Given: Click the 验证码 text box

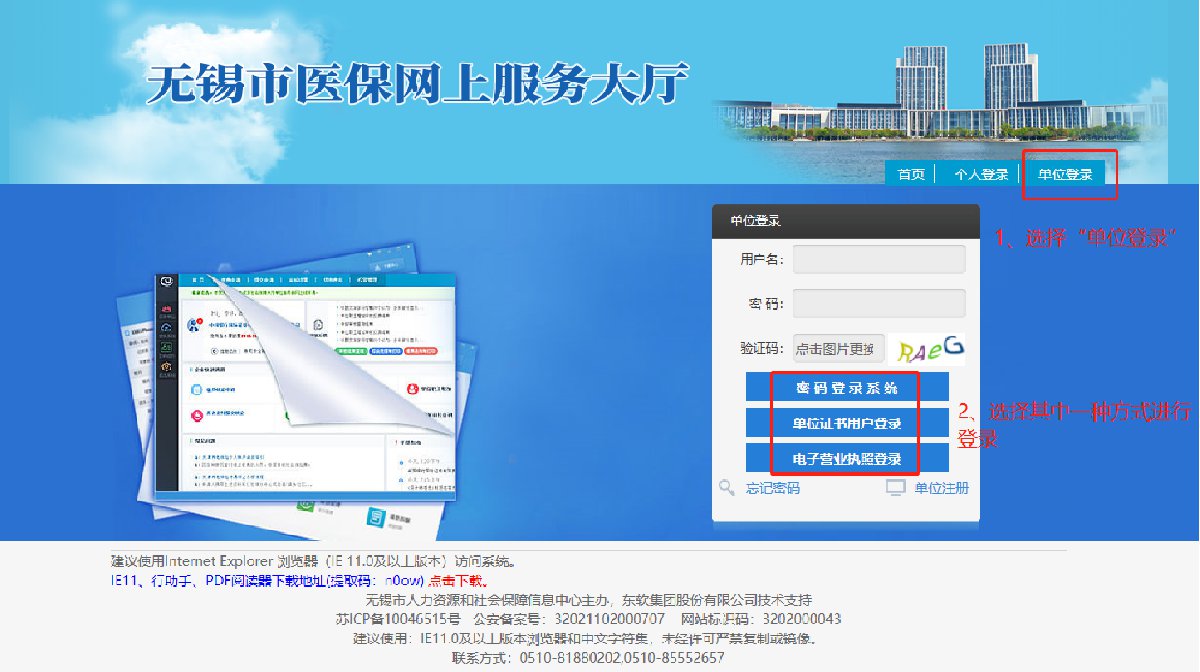Looking at the screenshot, I should [x=839, y=348].
